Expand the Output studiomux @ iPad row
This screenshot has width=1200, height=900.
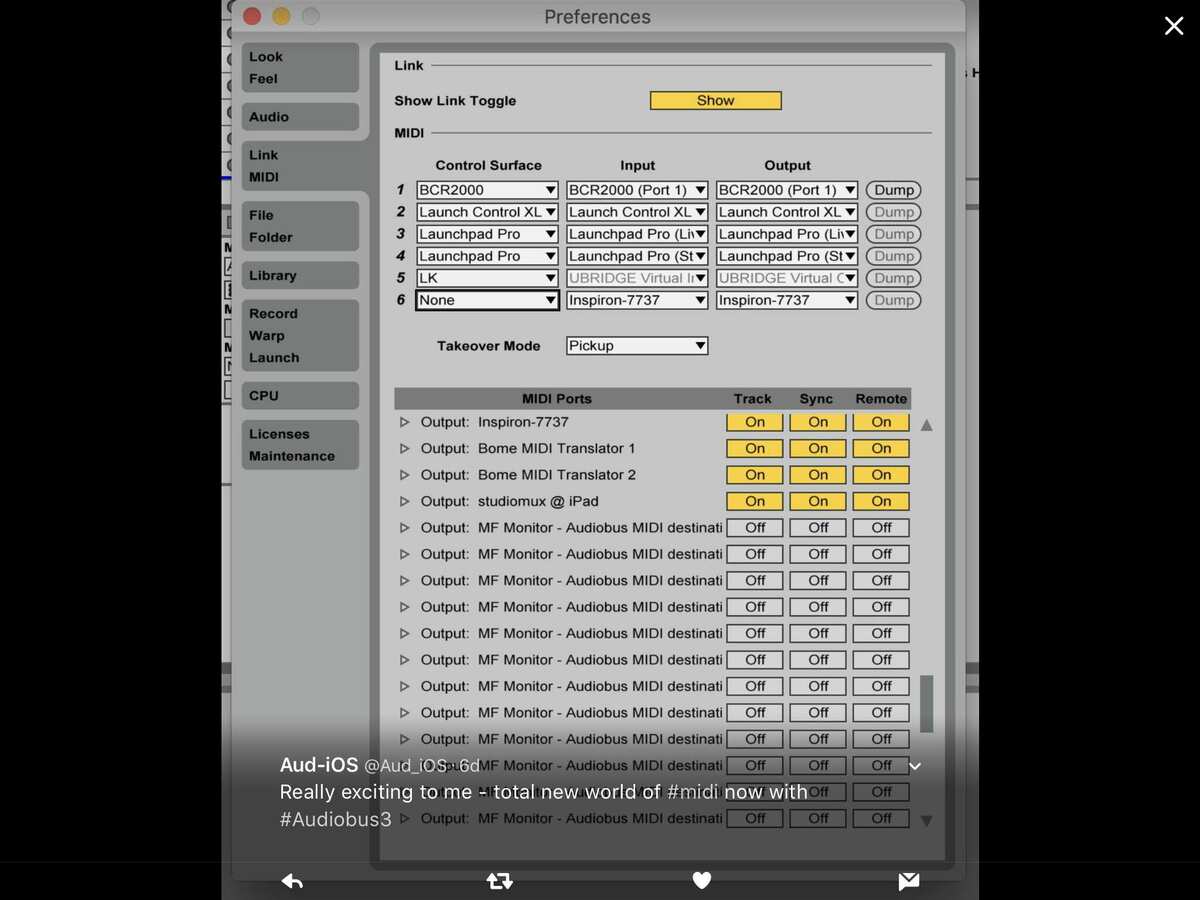[405, 502]
